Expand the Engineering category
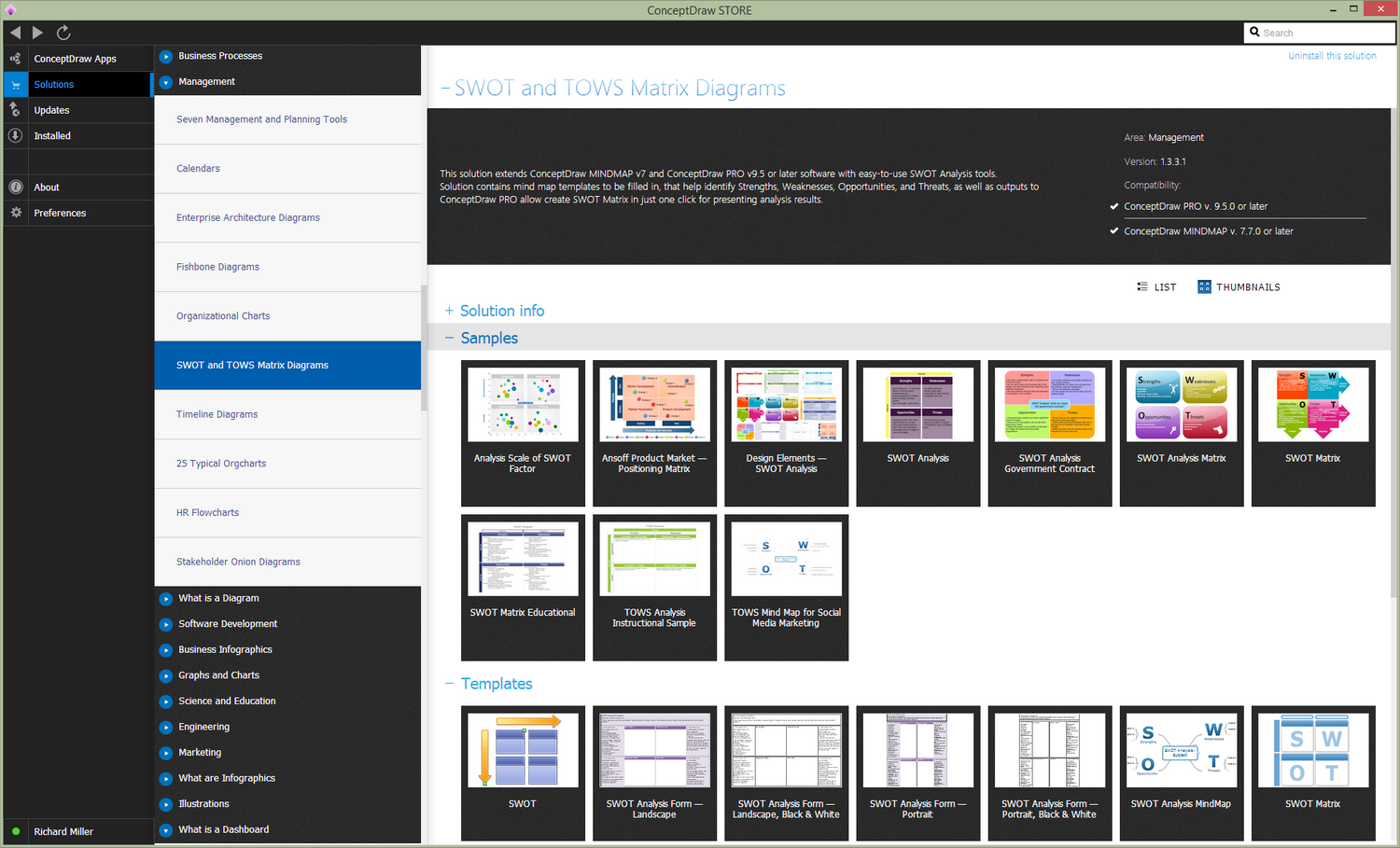 (166, 727)
